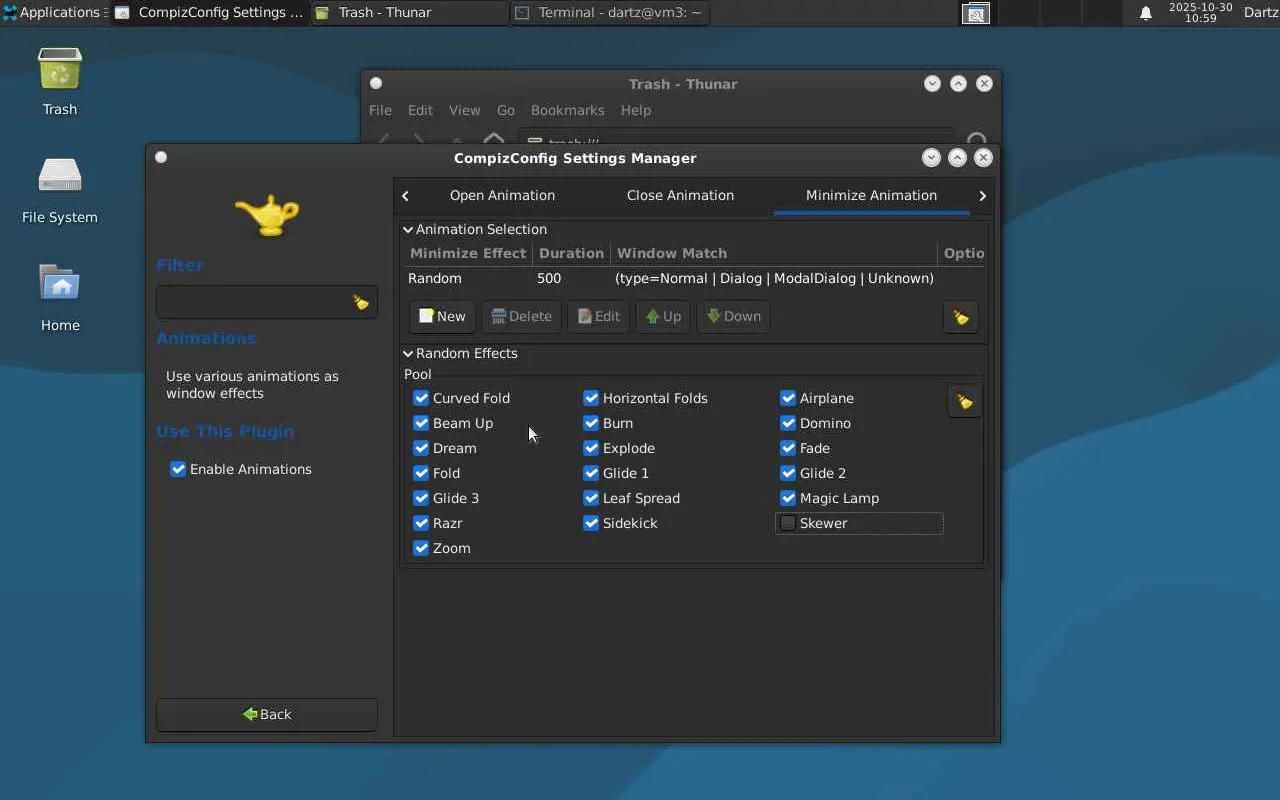This screenshot has height=800, width=1280.
Task: Focus the Filter input field
Action: click(267, 303)
